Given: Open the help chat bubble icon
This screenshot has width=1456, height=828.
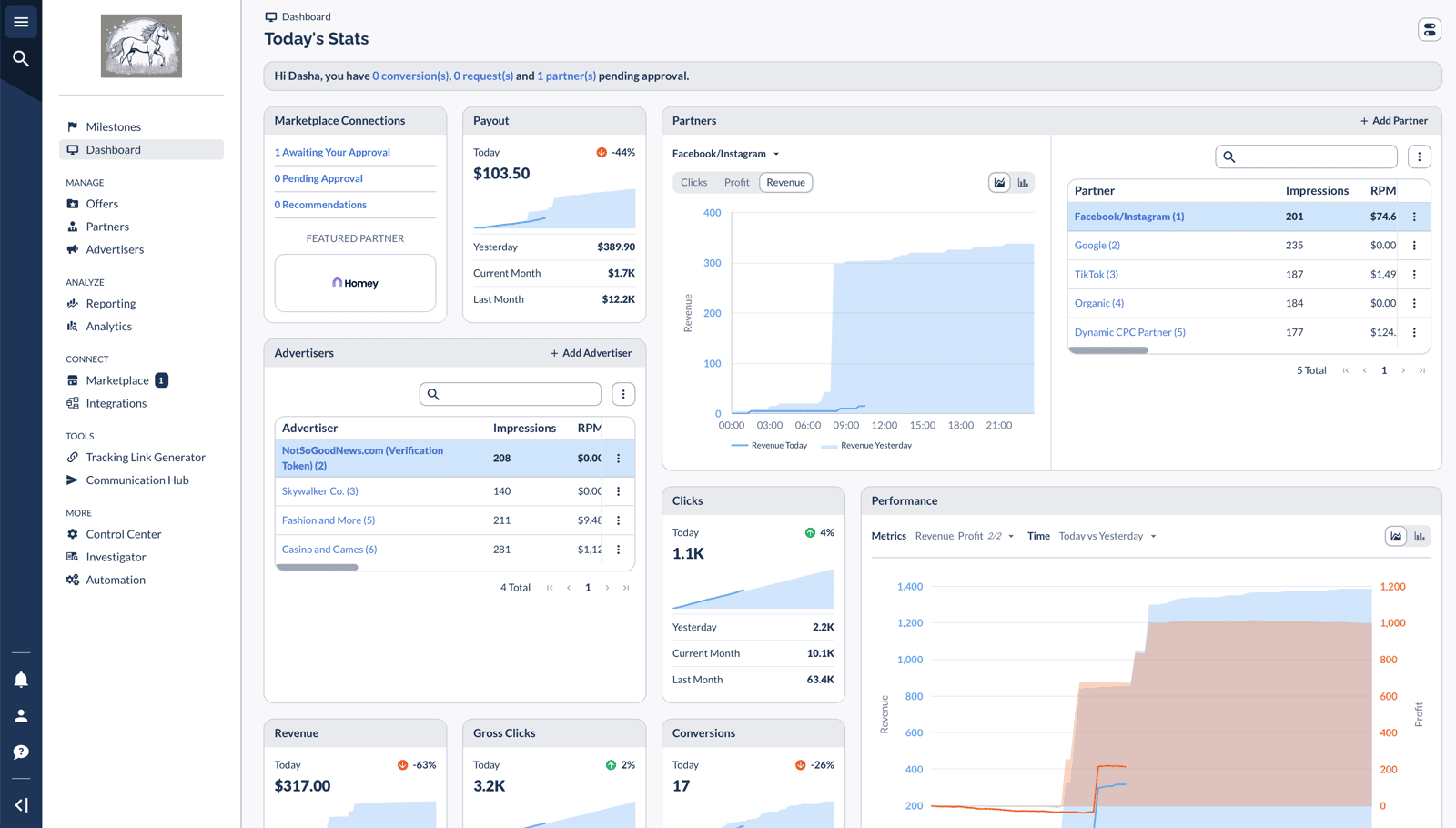Looking at the screenshot, I should tap(21, 752).
